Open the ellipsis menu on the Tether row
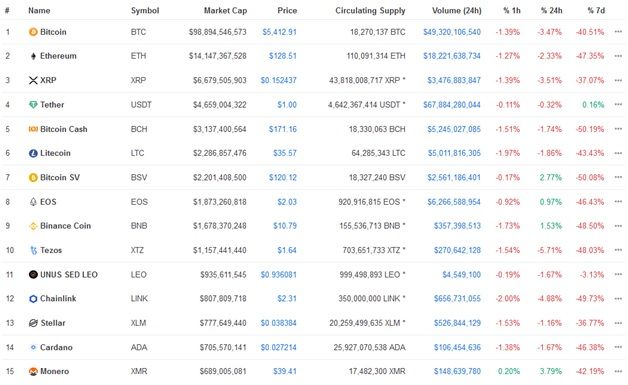 click(x=618, y=105)
